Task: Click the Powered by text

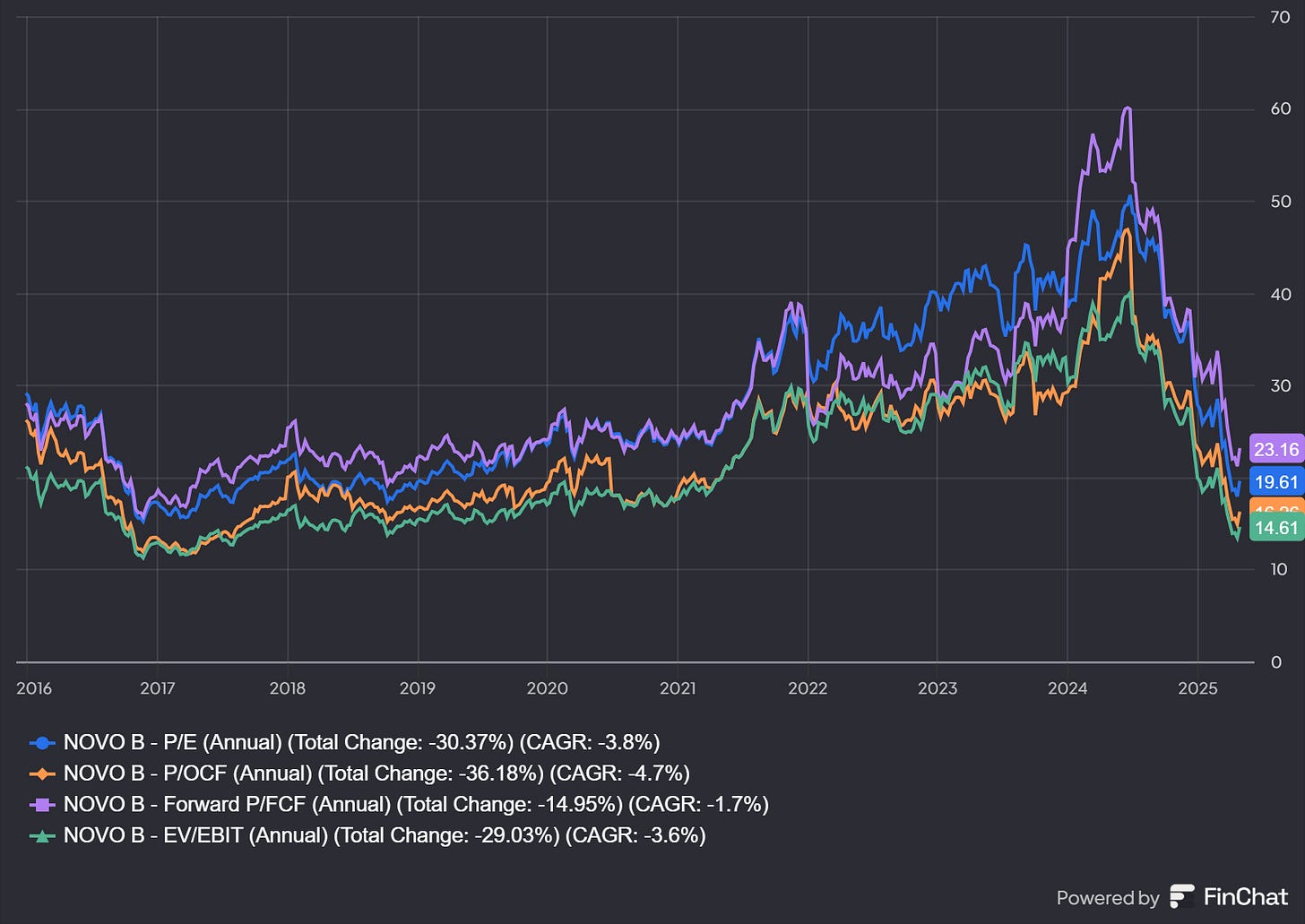Action: (x=1108, y=898)
